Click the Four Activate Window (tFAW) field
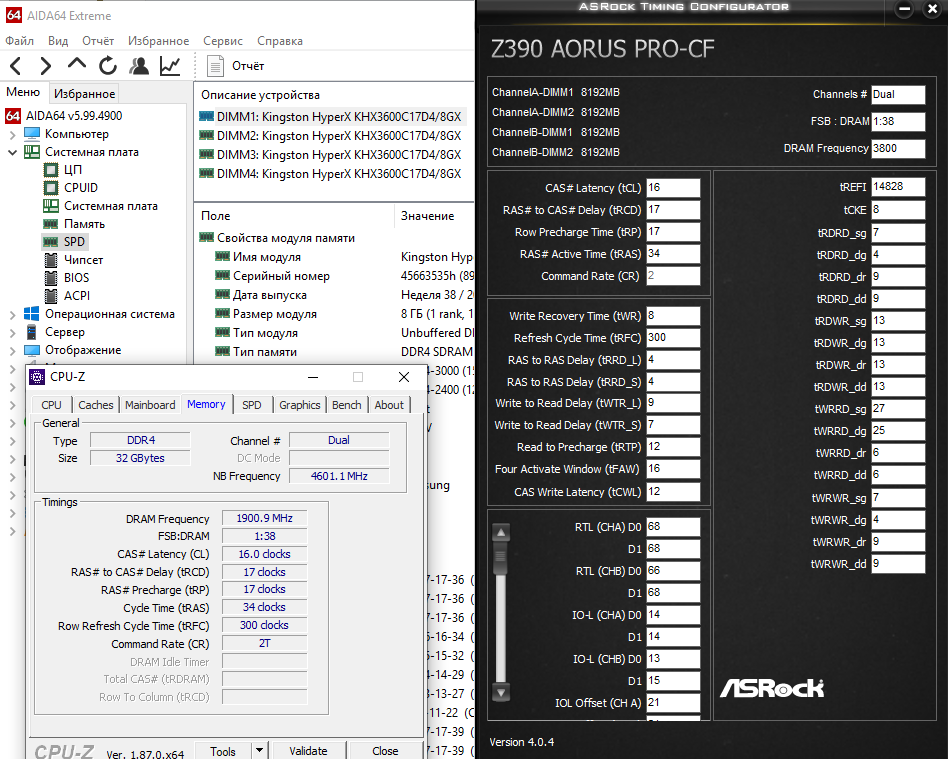948x759 pixels. click(673, 469)
